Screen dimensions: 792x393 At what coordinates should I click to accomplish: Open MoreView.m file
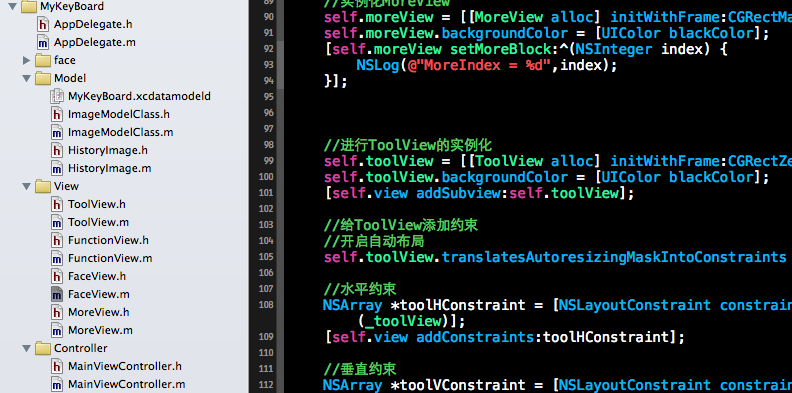click(100, 330)
